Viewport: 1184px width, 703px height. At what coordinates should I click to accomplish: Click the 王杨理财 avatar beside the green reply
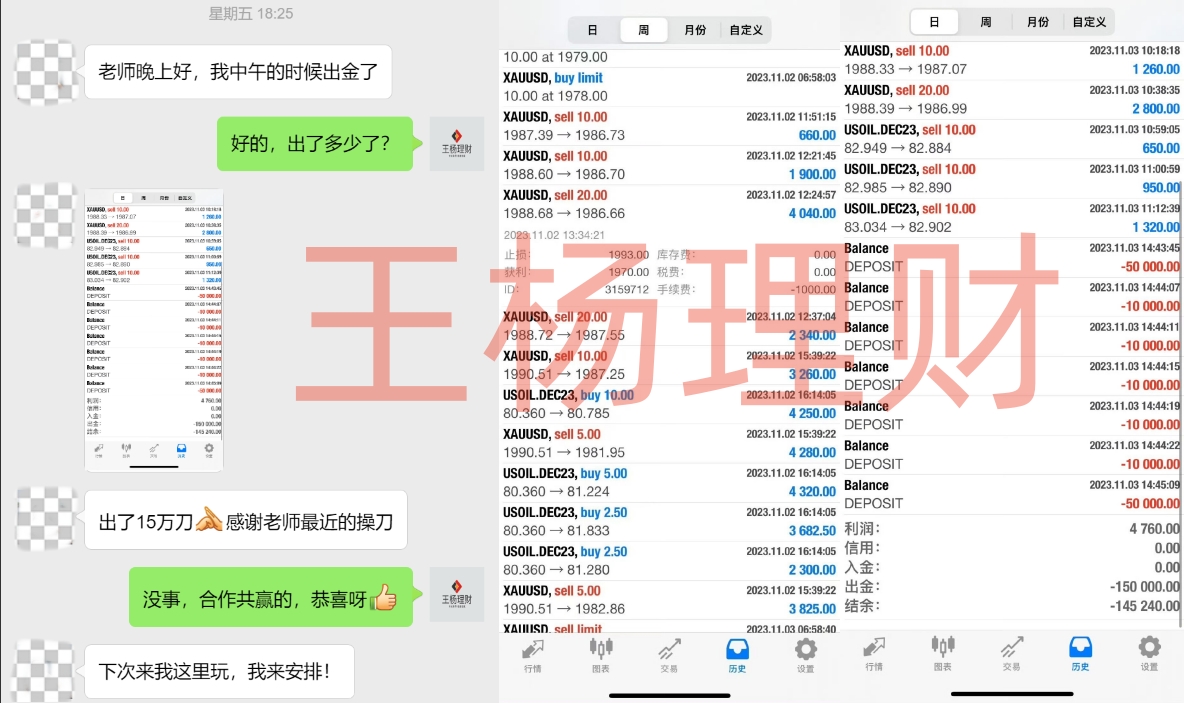456,143
